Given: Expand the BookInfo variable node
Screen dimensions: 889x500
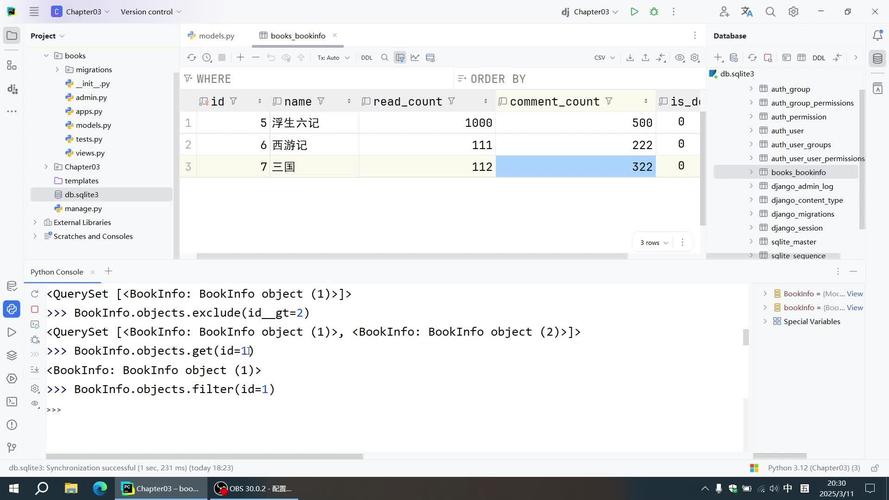Looking at the screenshot, I should coord(765,294).
